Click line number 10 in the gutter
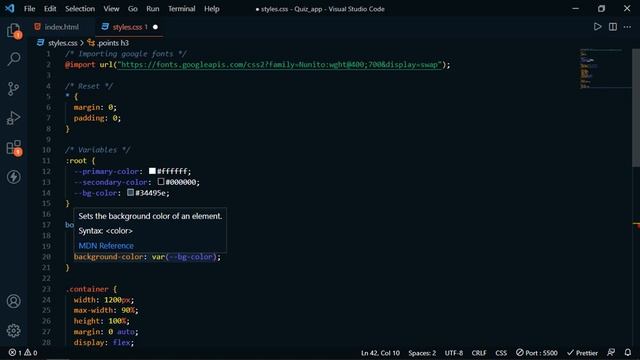This screenshot has width=640, height=360. coord(46,150)
